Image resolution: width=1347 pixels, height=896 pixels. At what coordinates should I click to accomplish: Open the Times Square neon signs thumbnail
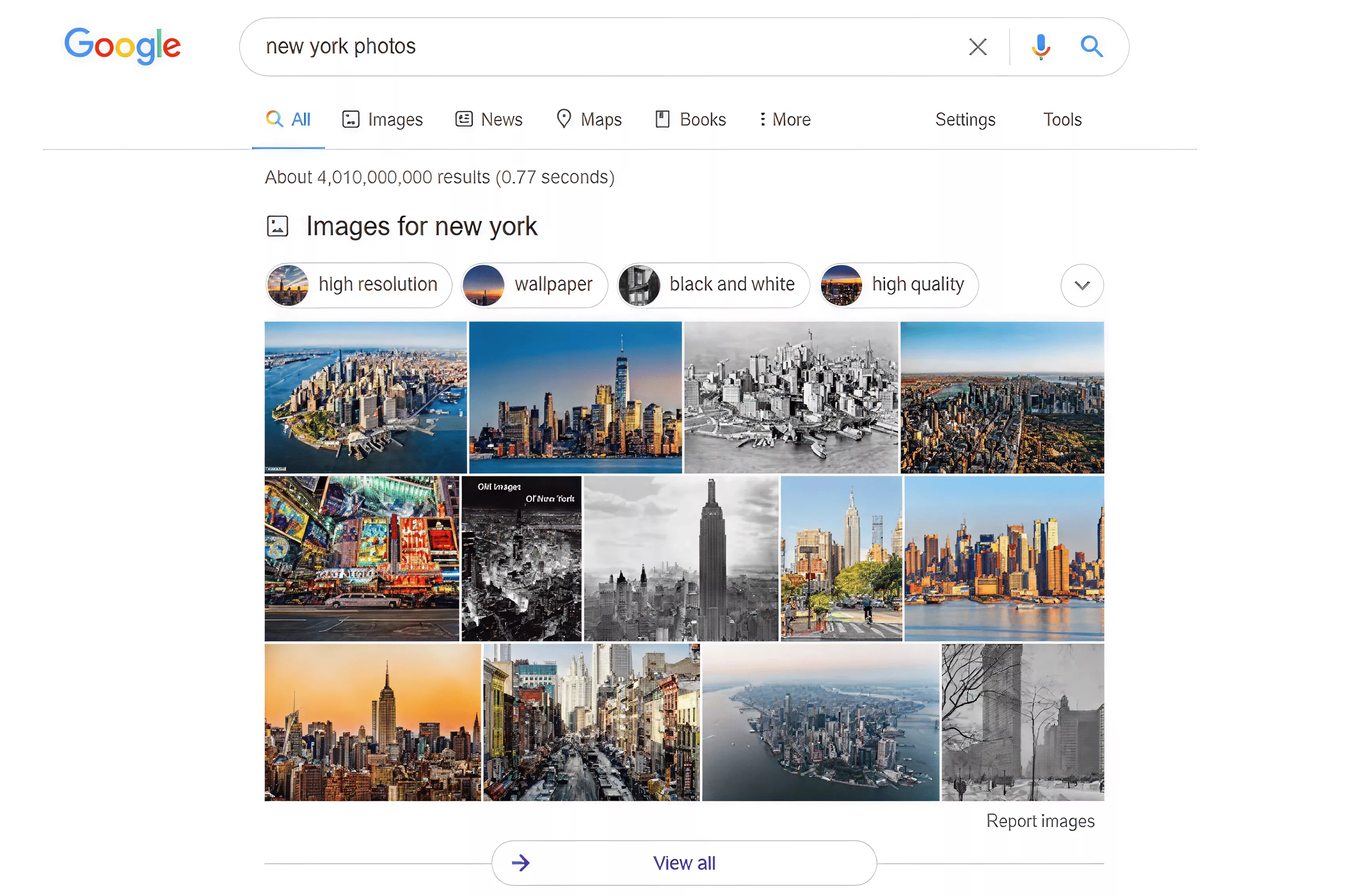pos(361,558)
